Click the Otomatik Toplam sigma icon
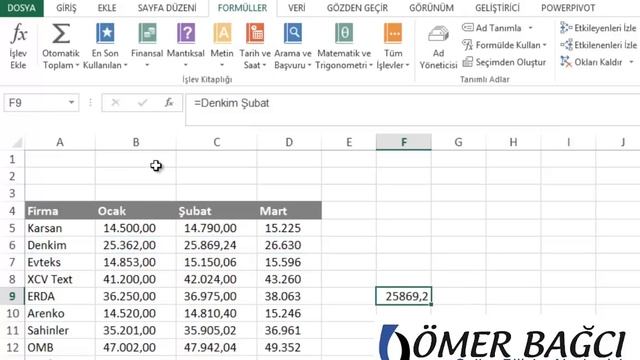The width and height of the screenshot is (640, 360). 60,33
